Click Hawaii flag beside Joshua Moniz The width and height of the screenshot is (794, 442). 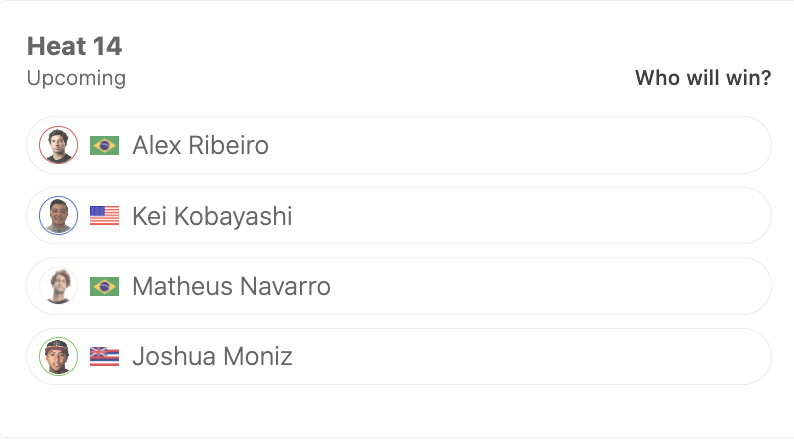point(104,356)
